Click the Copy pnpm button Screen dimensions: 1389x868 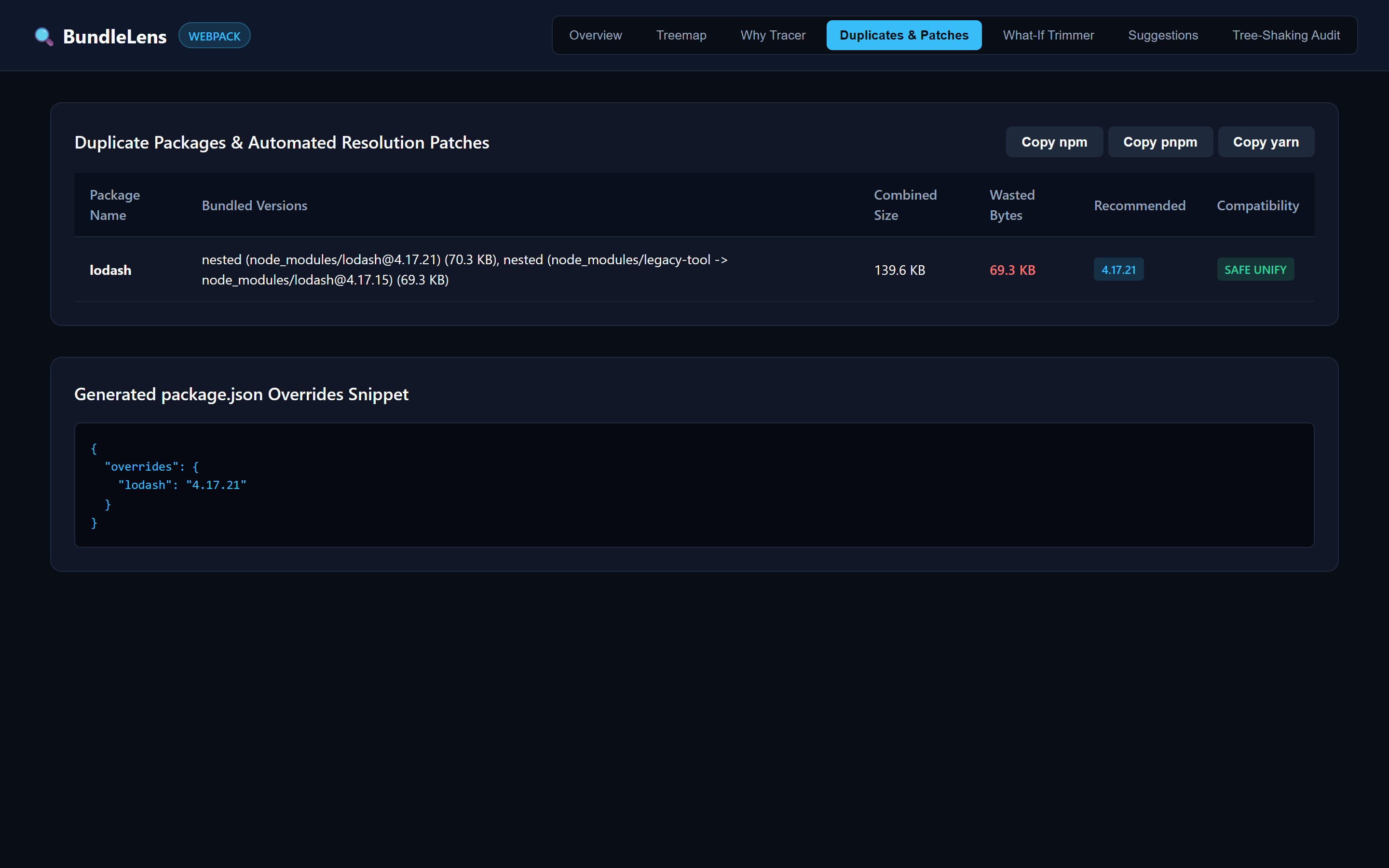[x=1159, y=142]
